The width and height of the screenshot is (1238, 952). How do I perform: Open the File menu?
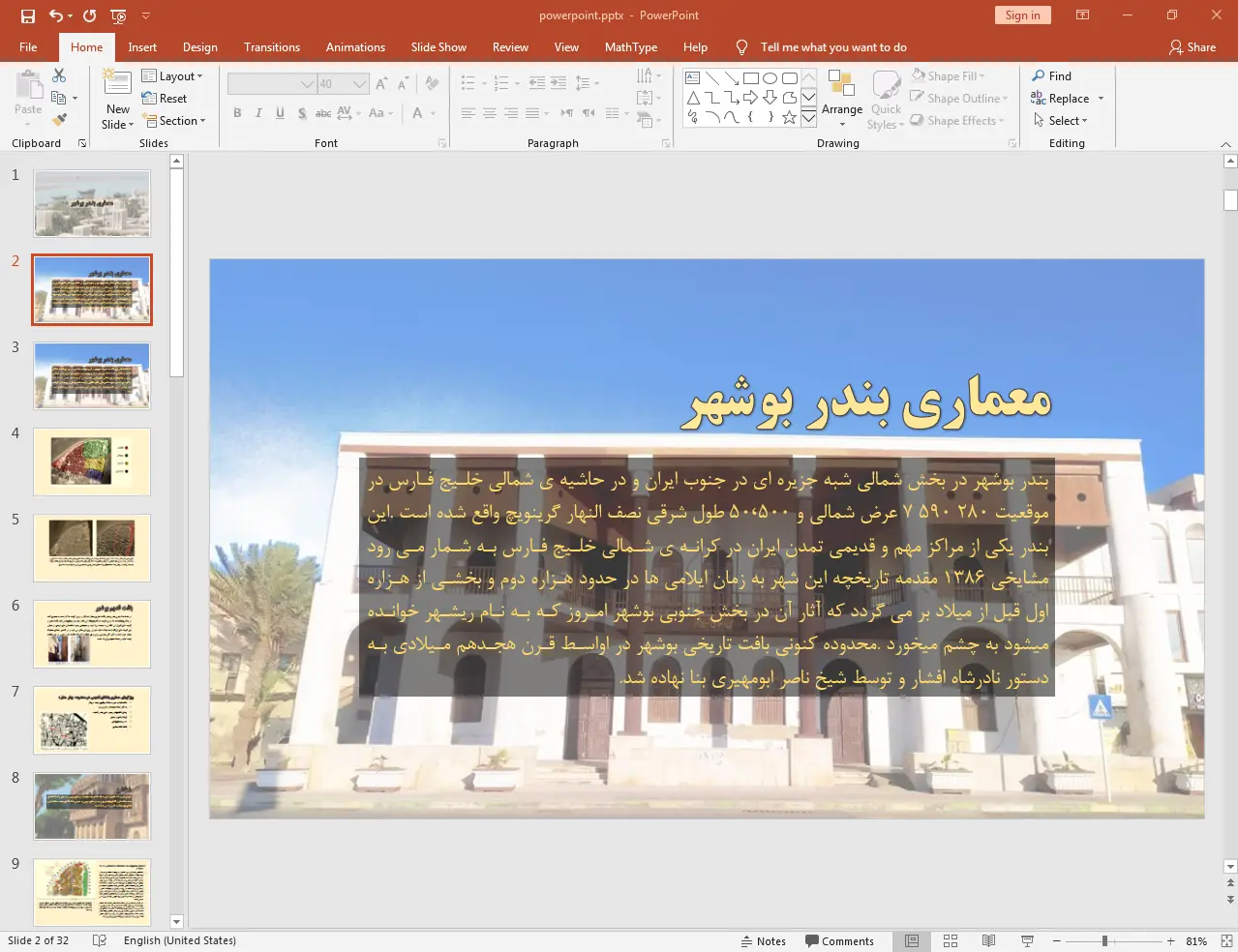[28, 46]
